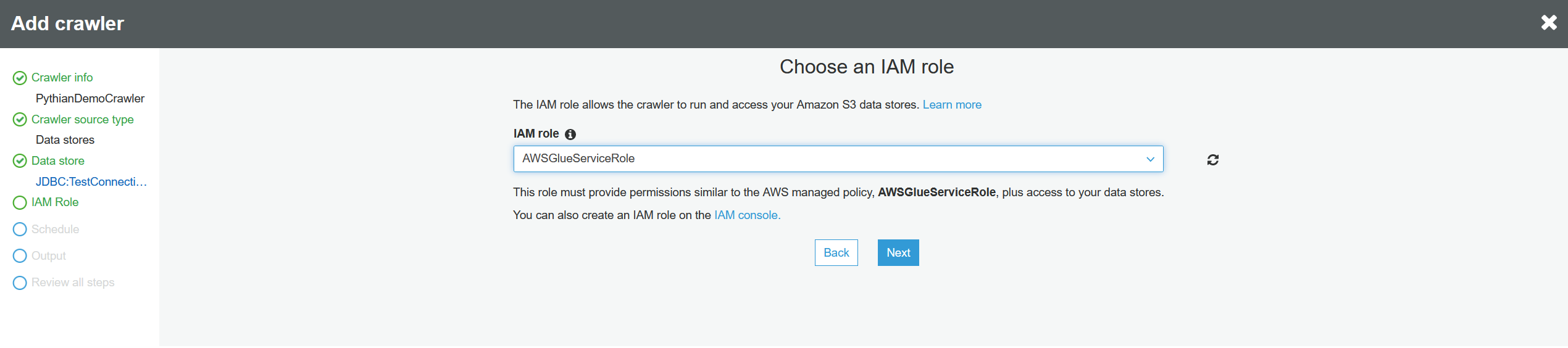Click the Crawler source type checkmark icon
Screen dimensions: 1568x348
20,120
